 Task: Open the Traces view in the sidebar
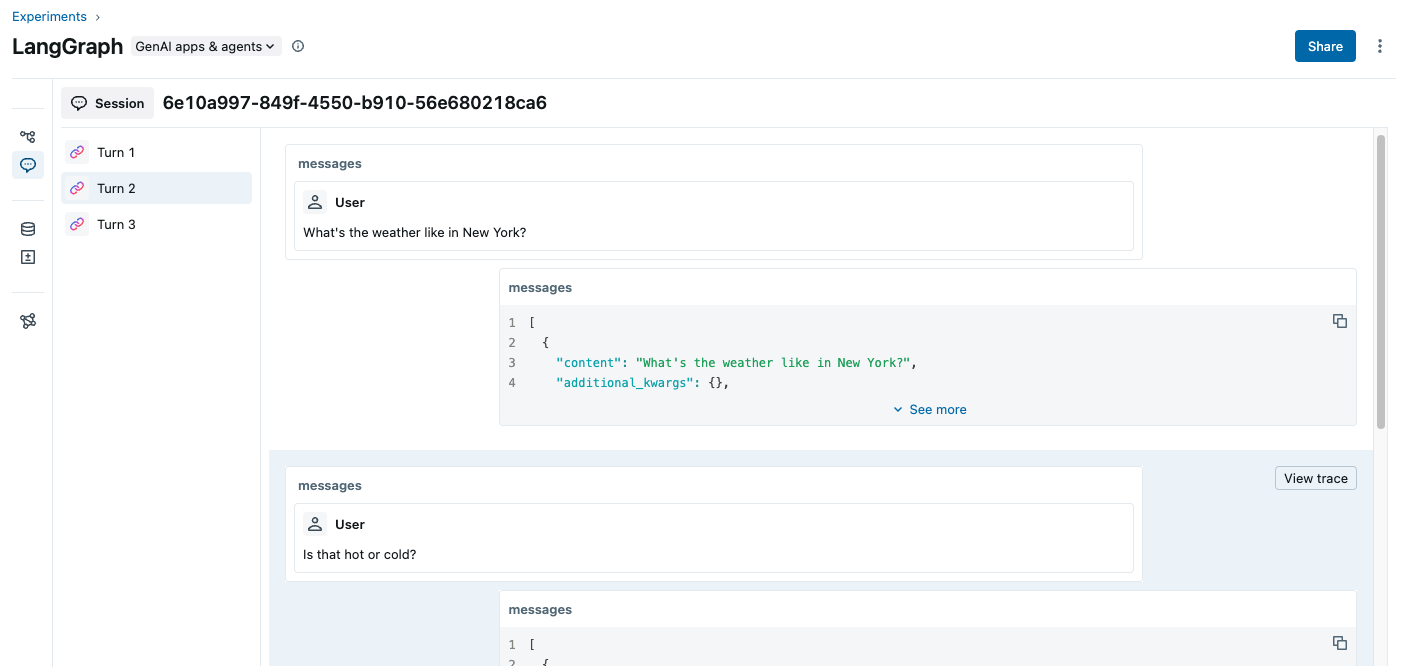(27, 136)
